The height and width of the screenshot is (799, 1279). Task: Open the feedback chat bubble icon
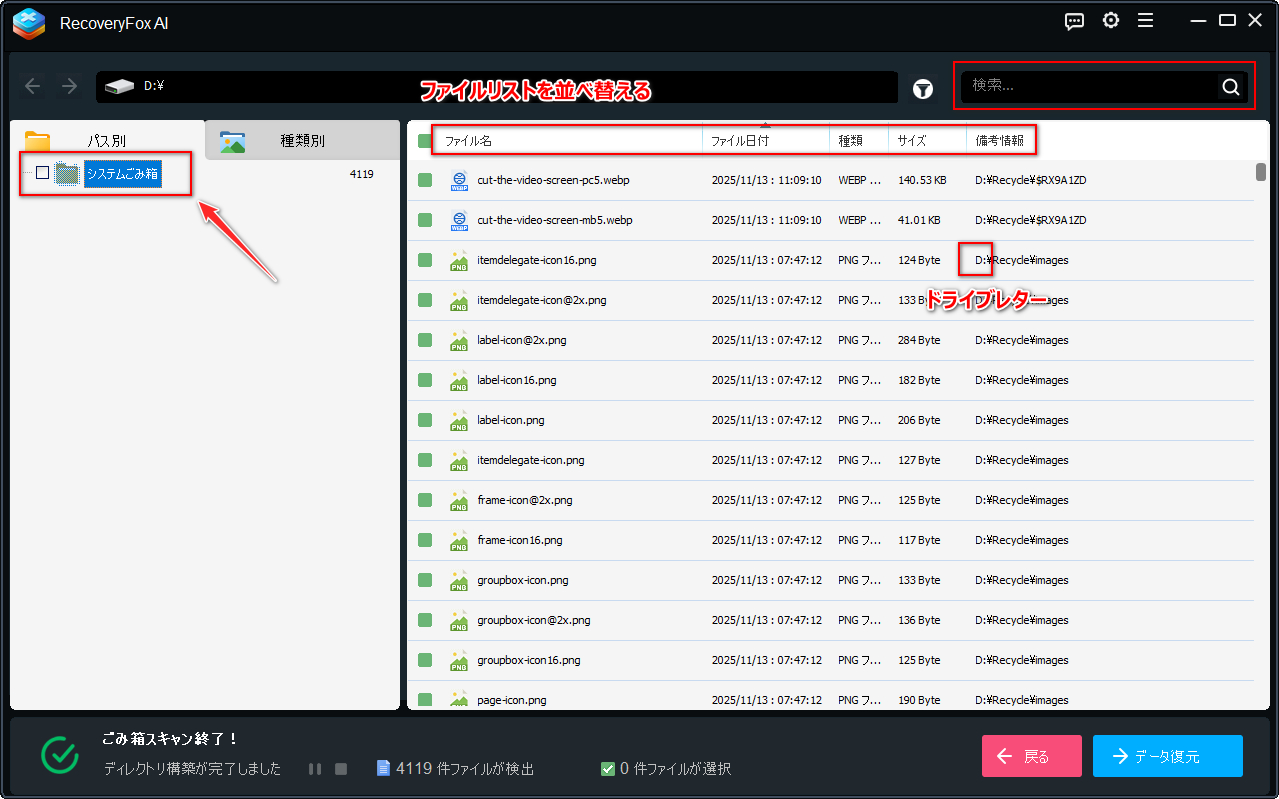[x=1075, y=21]
